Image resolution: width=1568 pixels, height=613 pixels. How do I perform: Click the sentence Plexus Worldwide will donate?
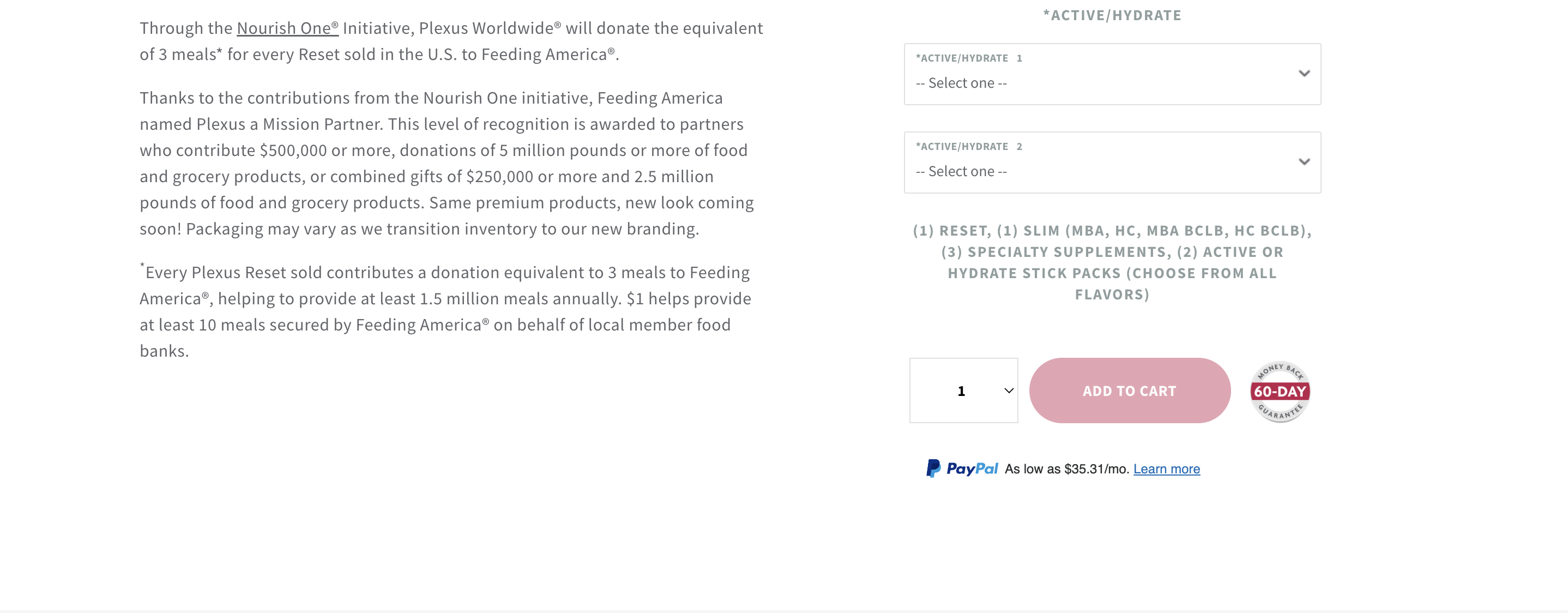(x=451, y=41)
